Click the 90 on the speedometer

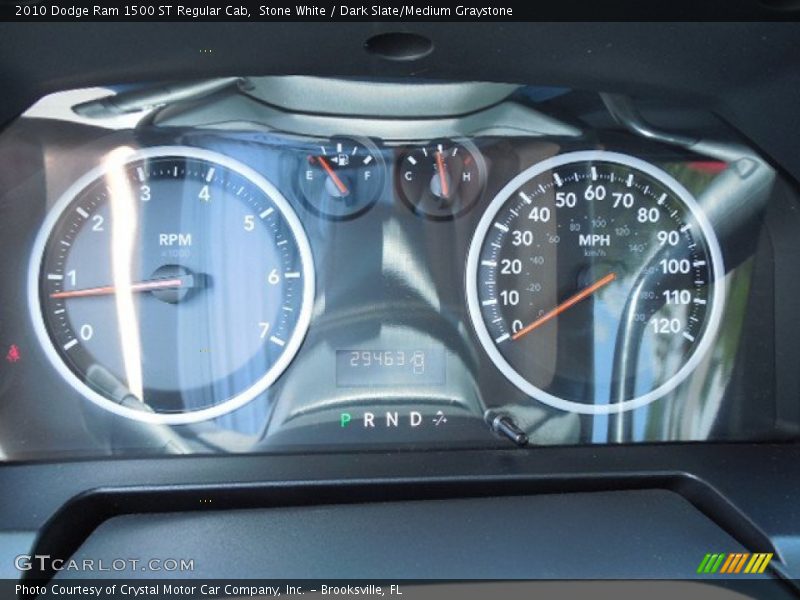[x=668, y=238]
